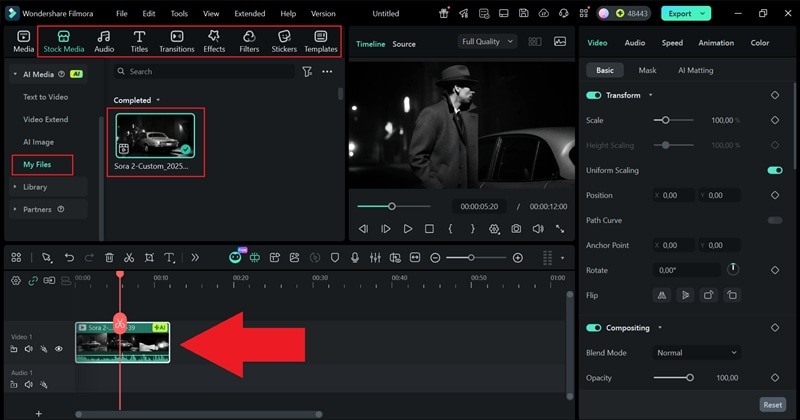Mute the Audio 1 track
The image size is (800, 420).
(x=29, y=384)
